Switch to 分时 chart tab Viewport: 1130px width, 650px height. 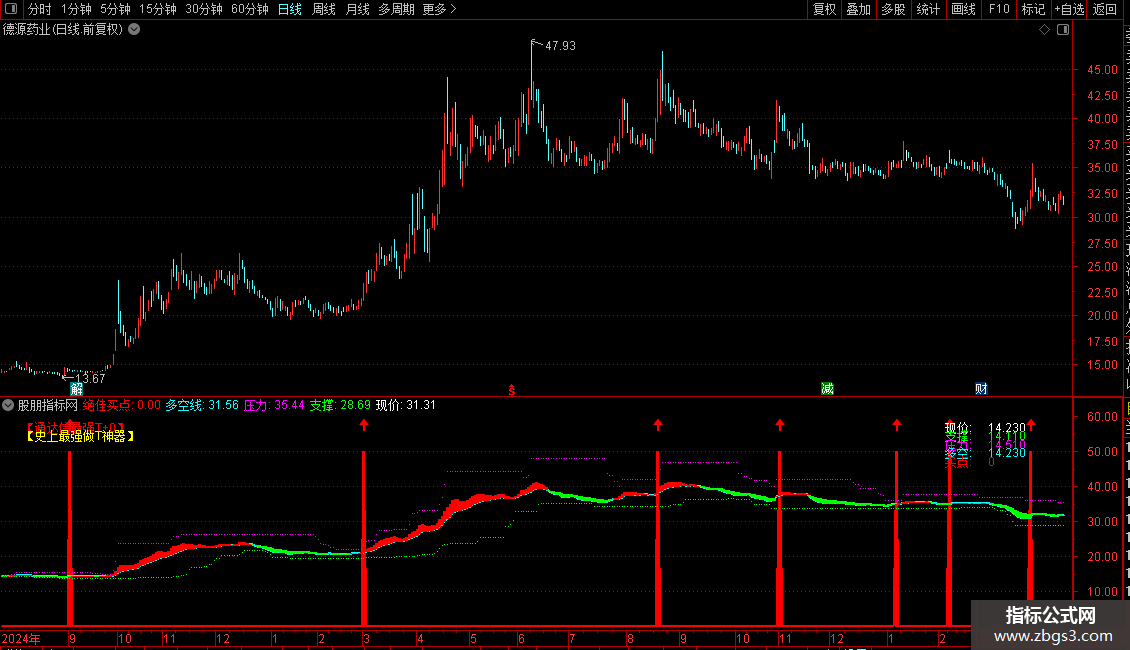(40, 9)
